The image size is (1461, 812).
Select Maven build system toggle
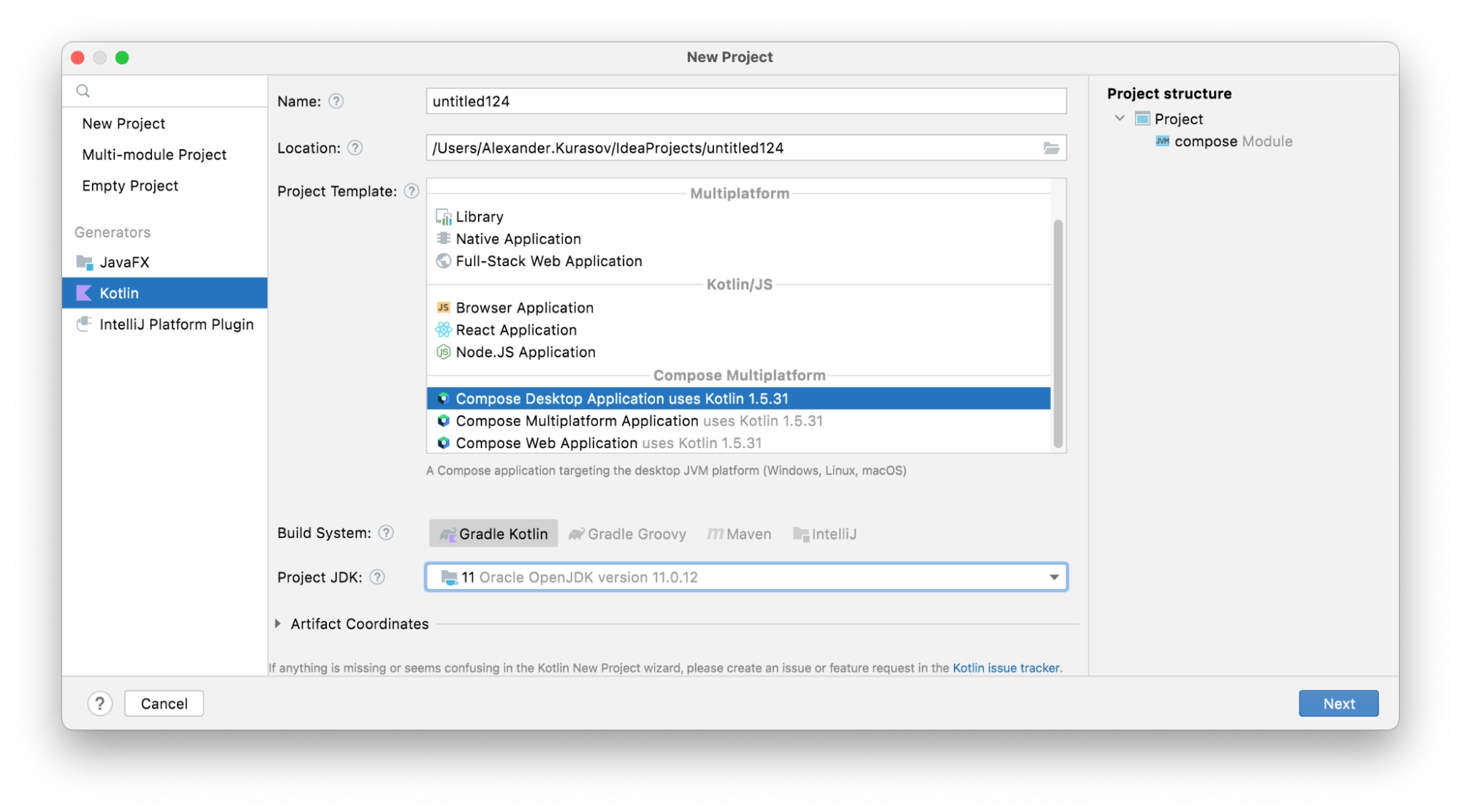[x=749, y=533]
